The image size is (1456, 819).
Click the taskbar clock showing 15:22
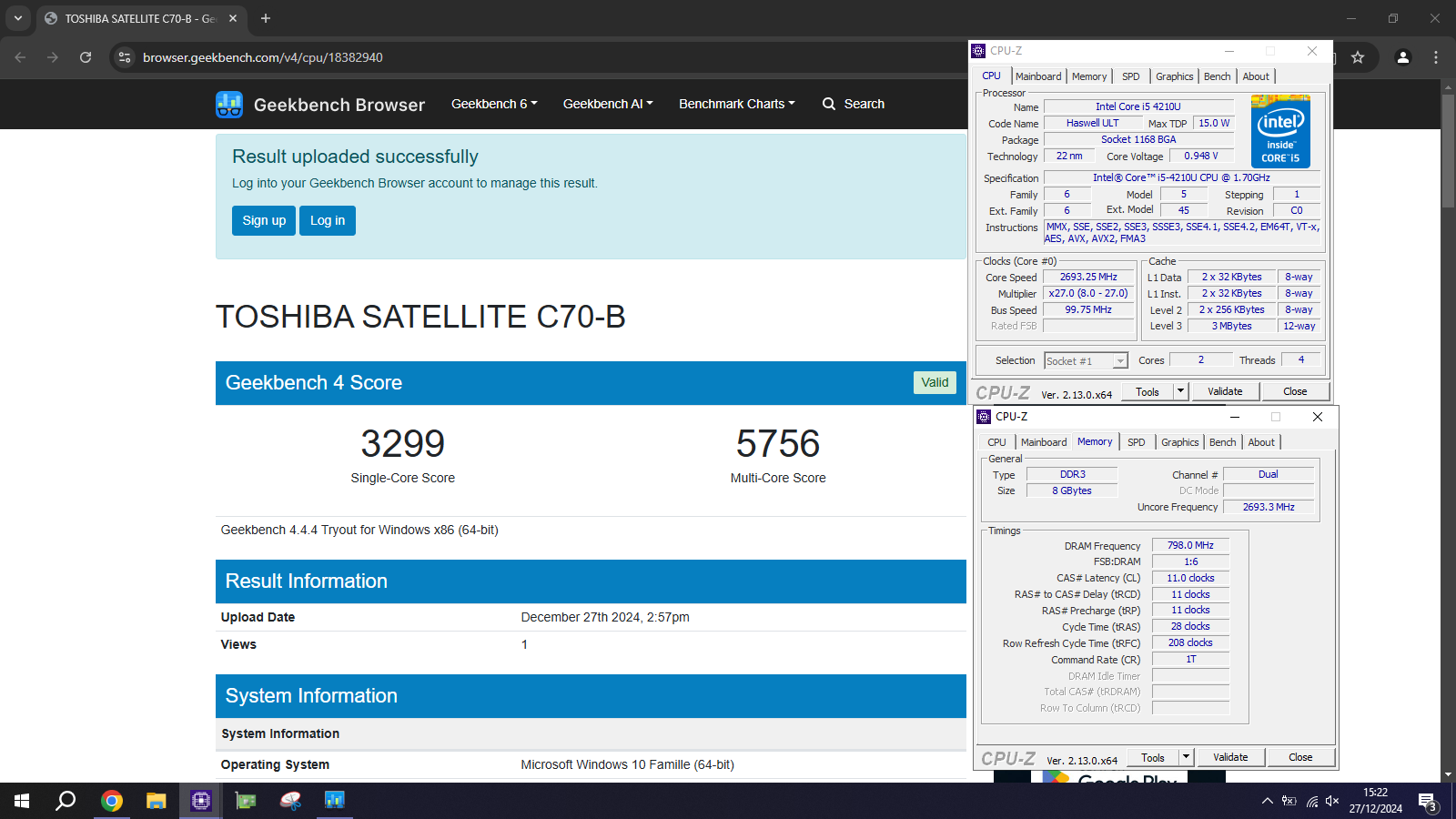tap(1376, 801)
